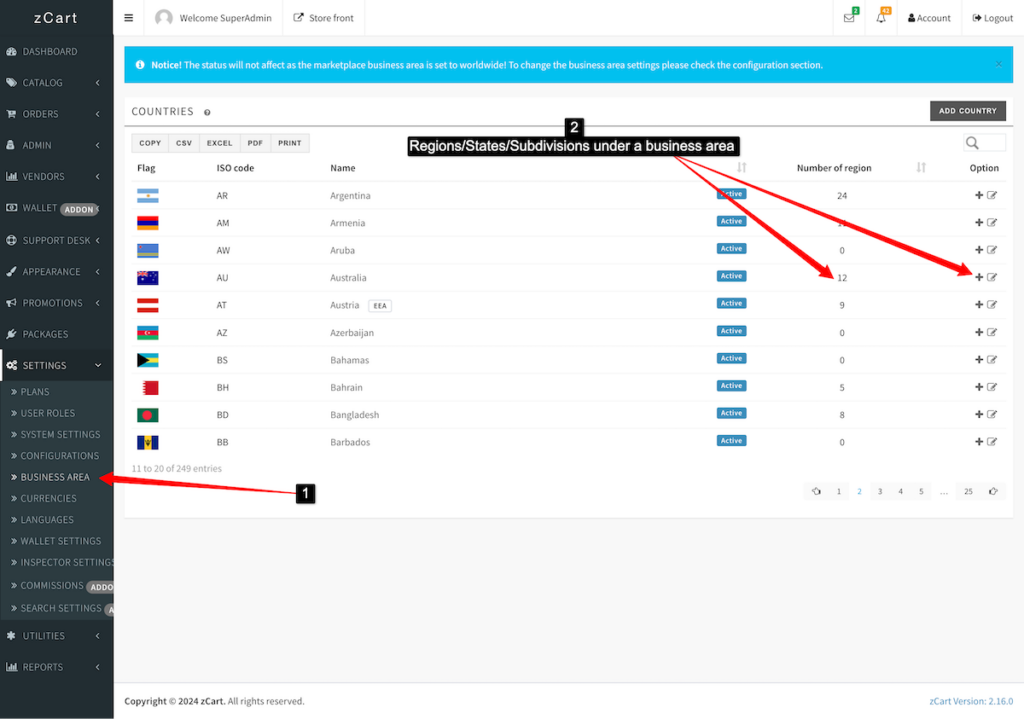Image resolution: width=1024 pixels, height=719 pixels.
Task: Open Currencies in the settings submenu
Action: [49, 498]
